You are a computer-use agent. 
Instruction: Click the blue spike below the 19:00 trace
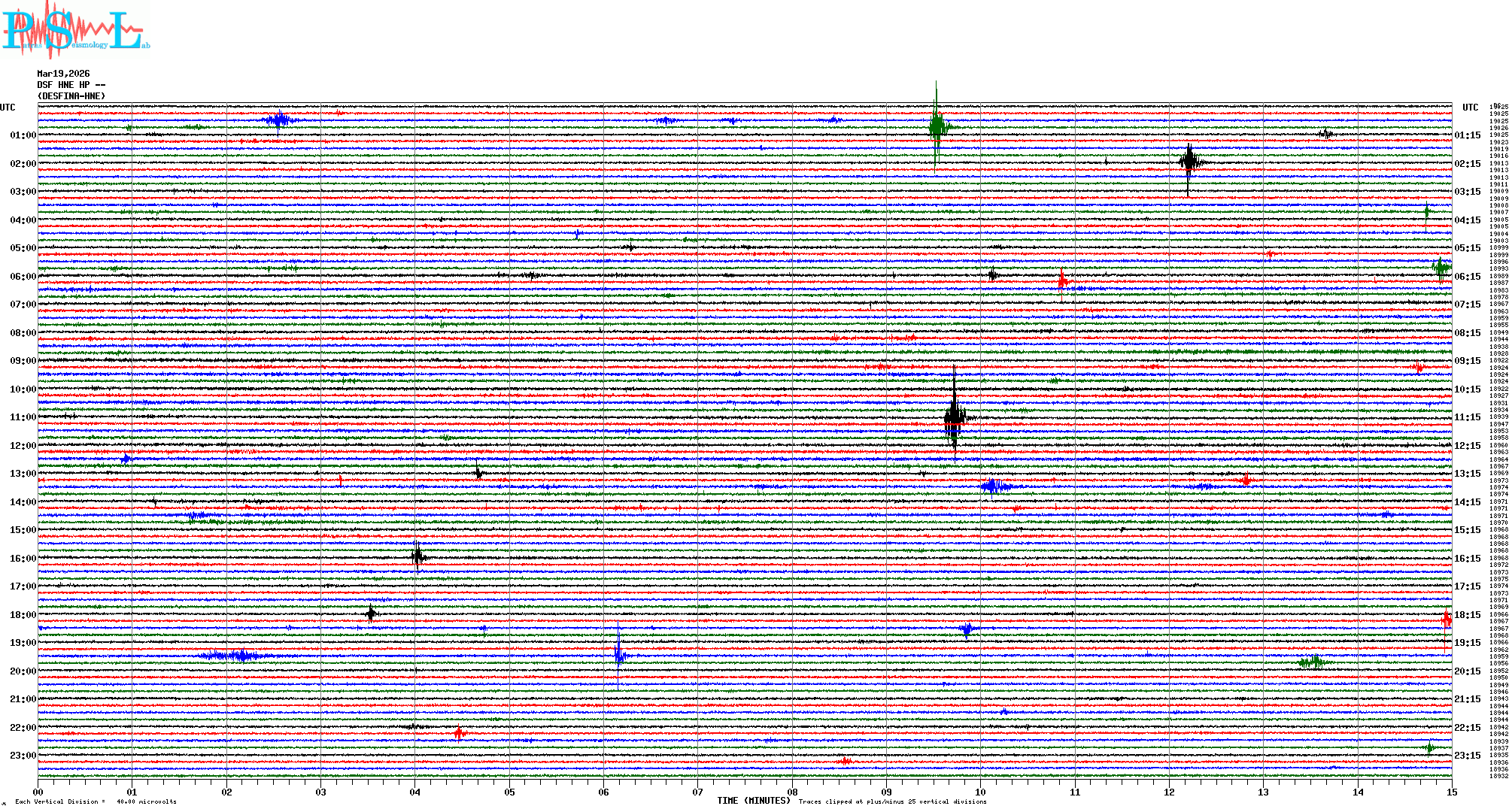point(618,656)
